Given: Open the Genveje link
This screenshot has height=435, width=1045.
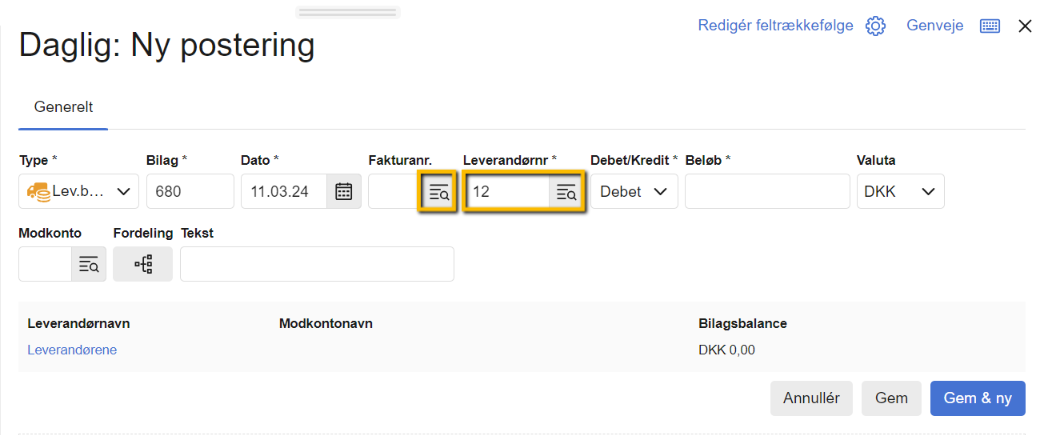Looking at the screenshot, I should [935, 26].
